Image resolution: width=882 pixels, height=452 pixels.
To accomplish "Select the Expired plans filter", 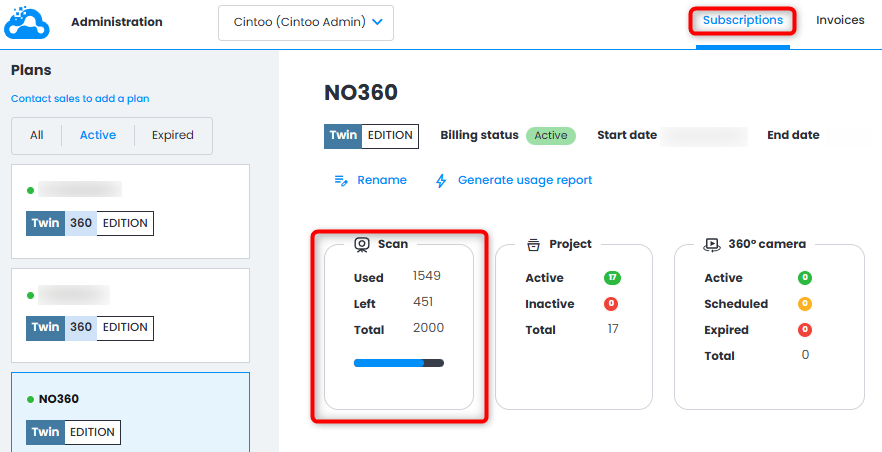I will 173,135.
